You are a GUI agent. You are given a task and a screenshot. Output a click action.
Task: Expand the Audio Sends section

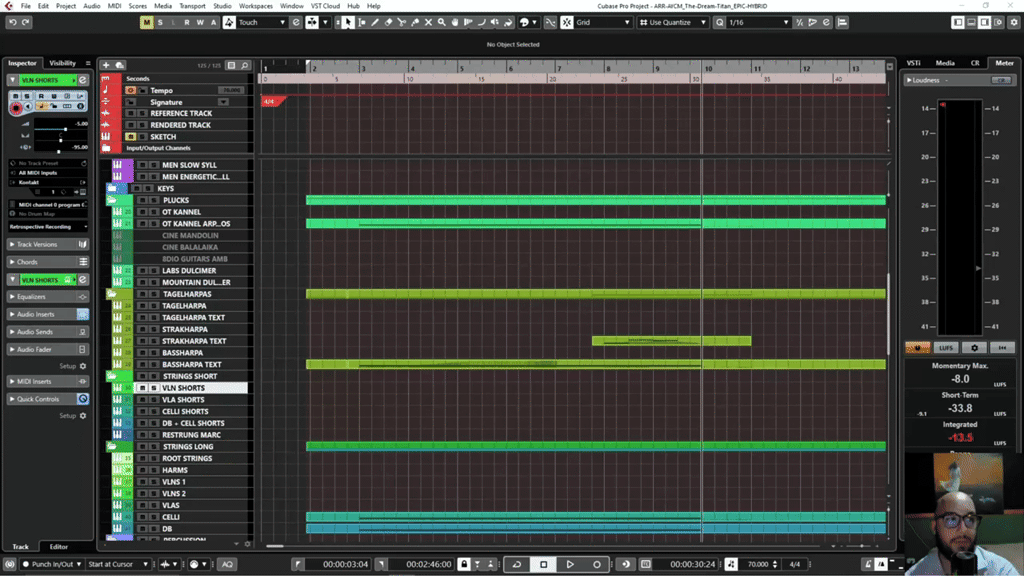point(47,332)
